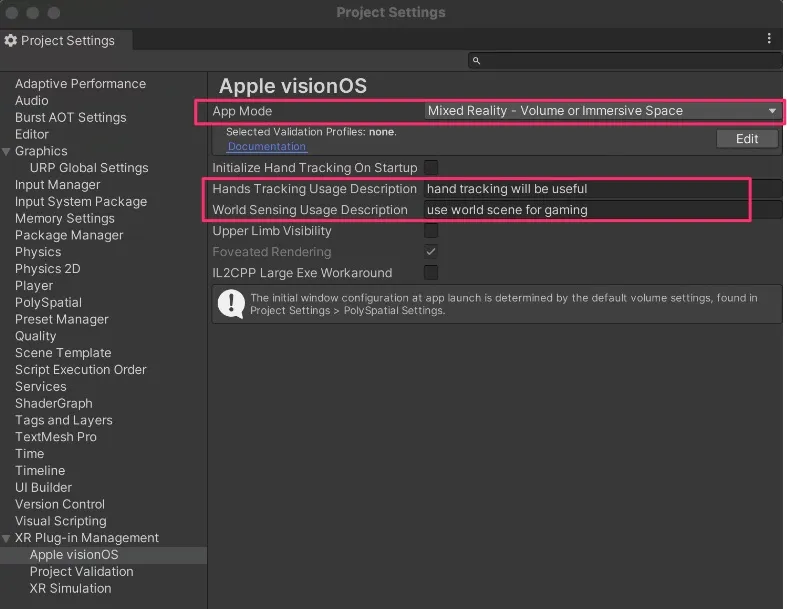Open XR Simulation settings

point(70,588)
